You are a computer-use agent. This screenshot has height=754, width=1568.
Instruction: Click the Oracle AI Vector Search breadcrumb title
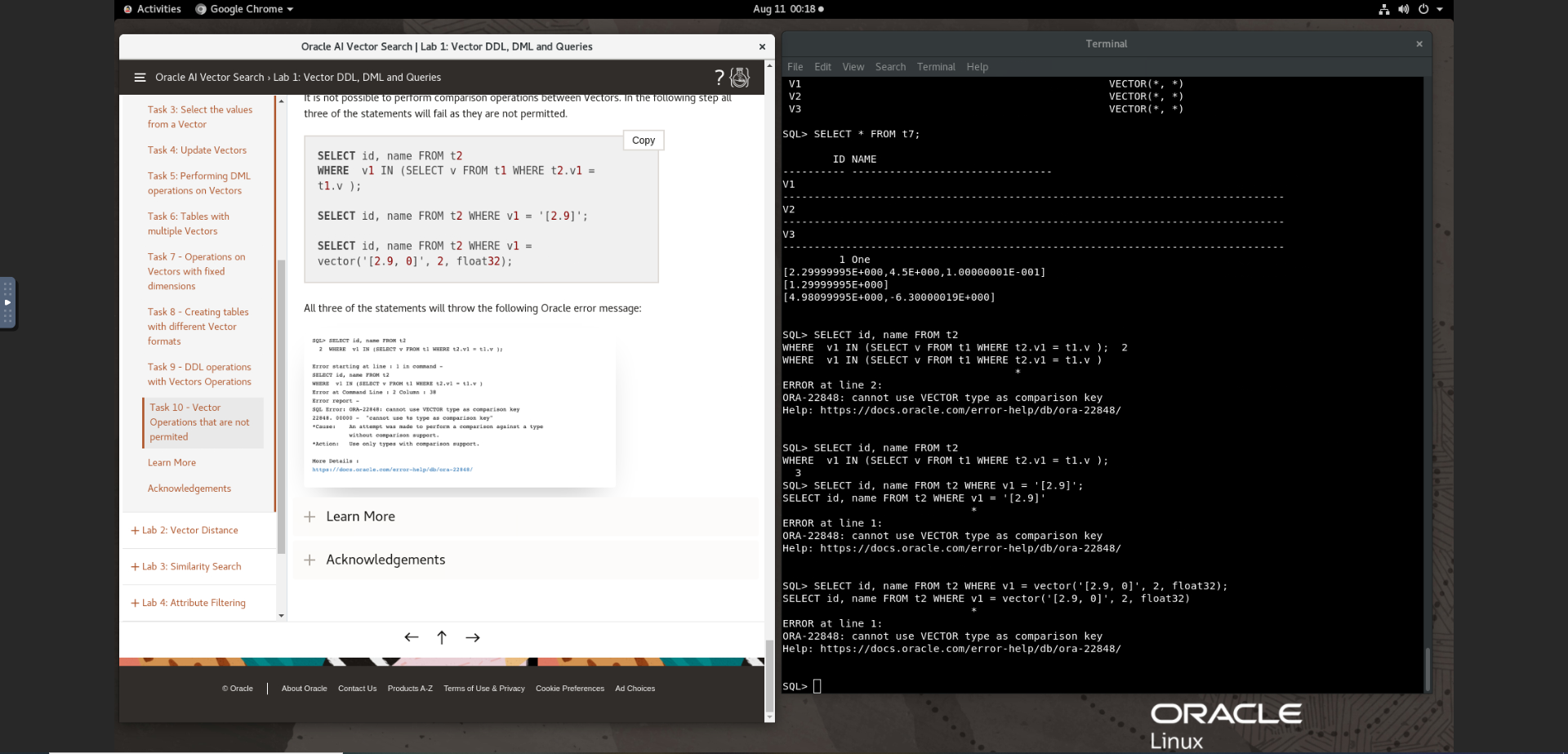[x=210, y=78]
